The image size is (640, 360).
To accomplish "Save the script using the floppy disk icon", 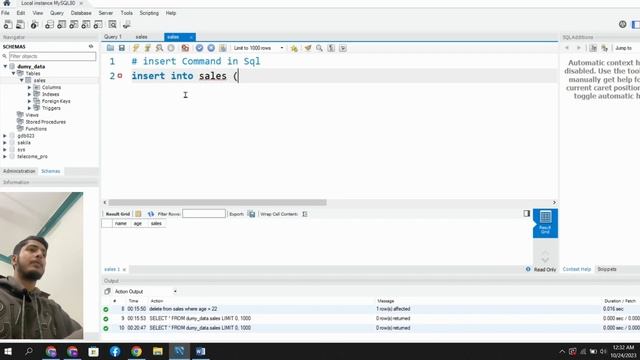I will [122, 48].
